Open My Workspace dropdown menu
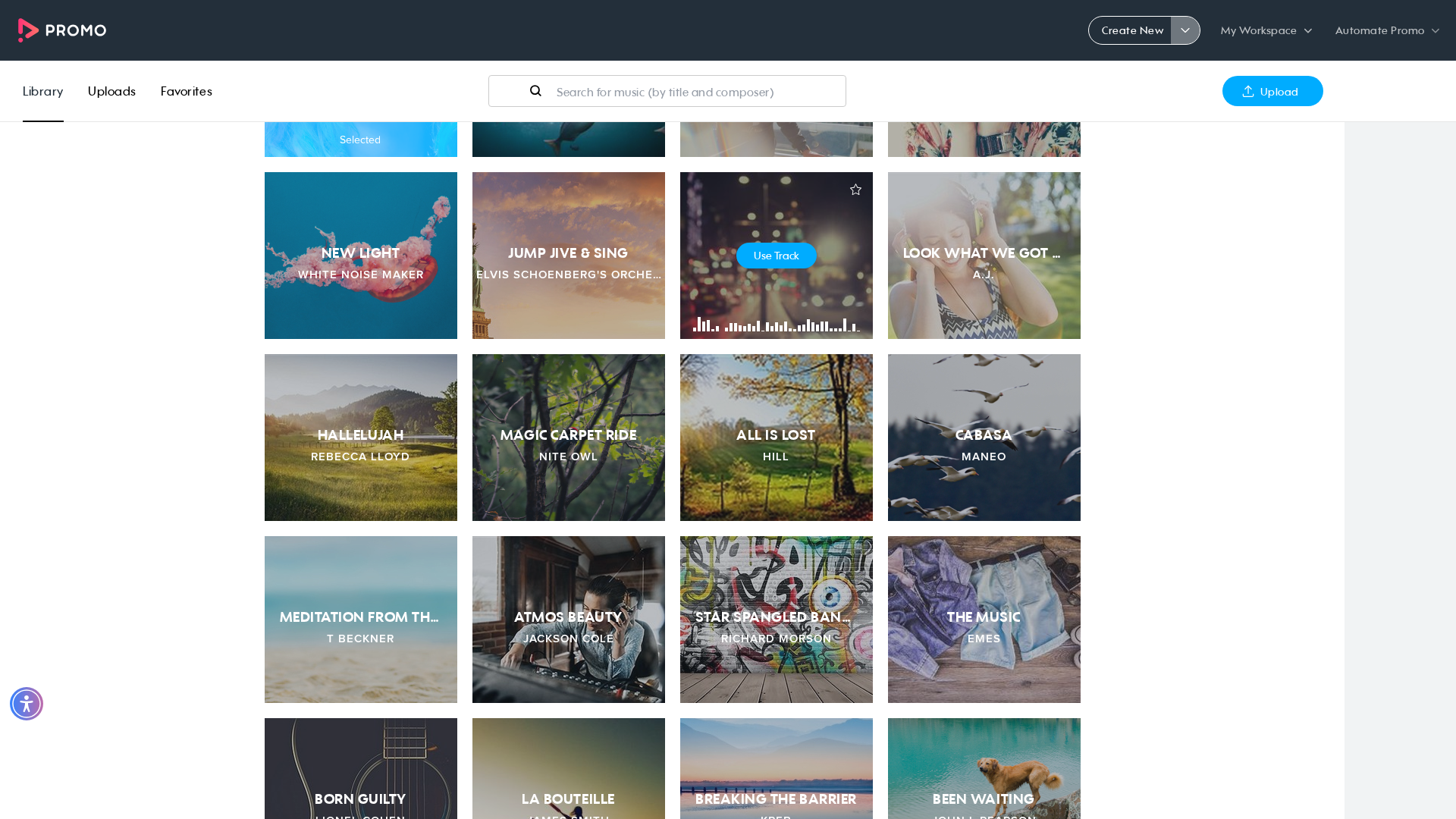 (1266, 30)
